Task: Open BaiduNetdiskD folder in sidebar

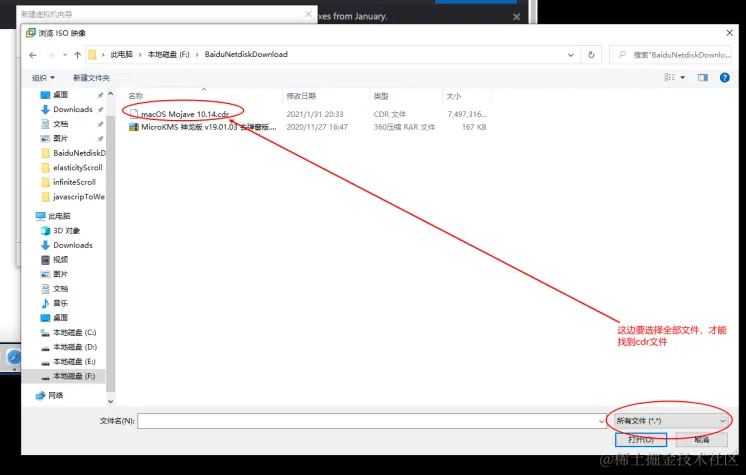Action: pos(79,153)
